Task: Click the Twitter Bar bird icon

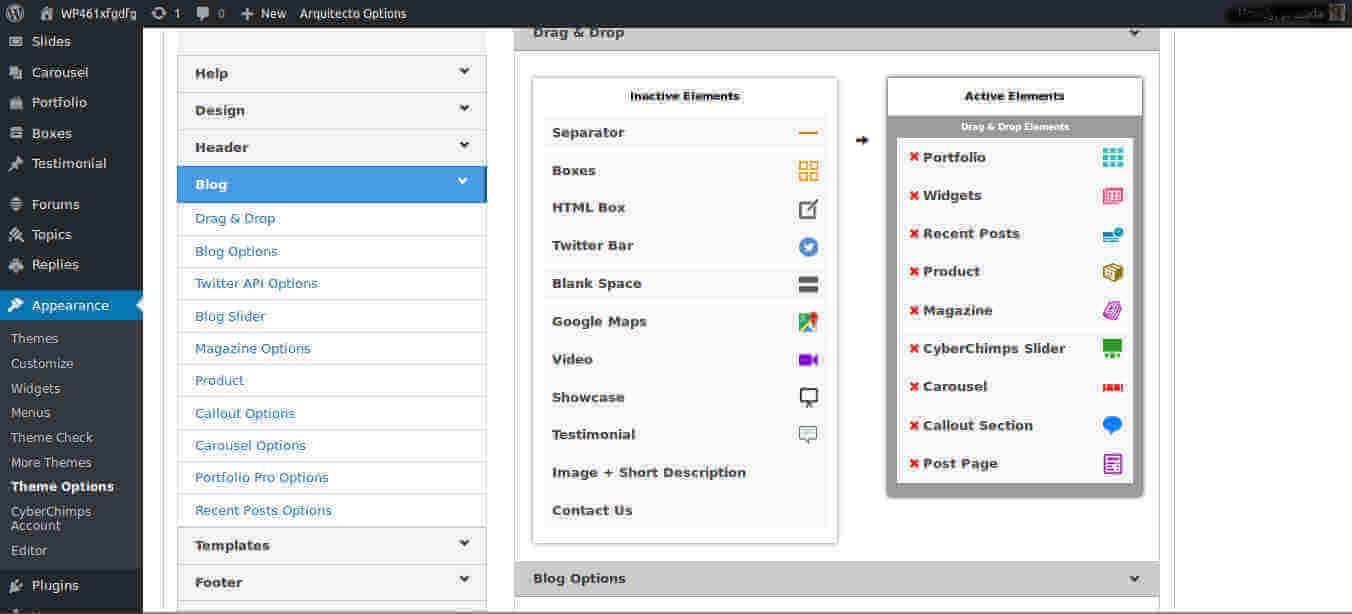Action: click(x=808, y=246)
